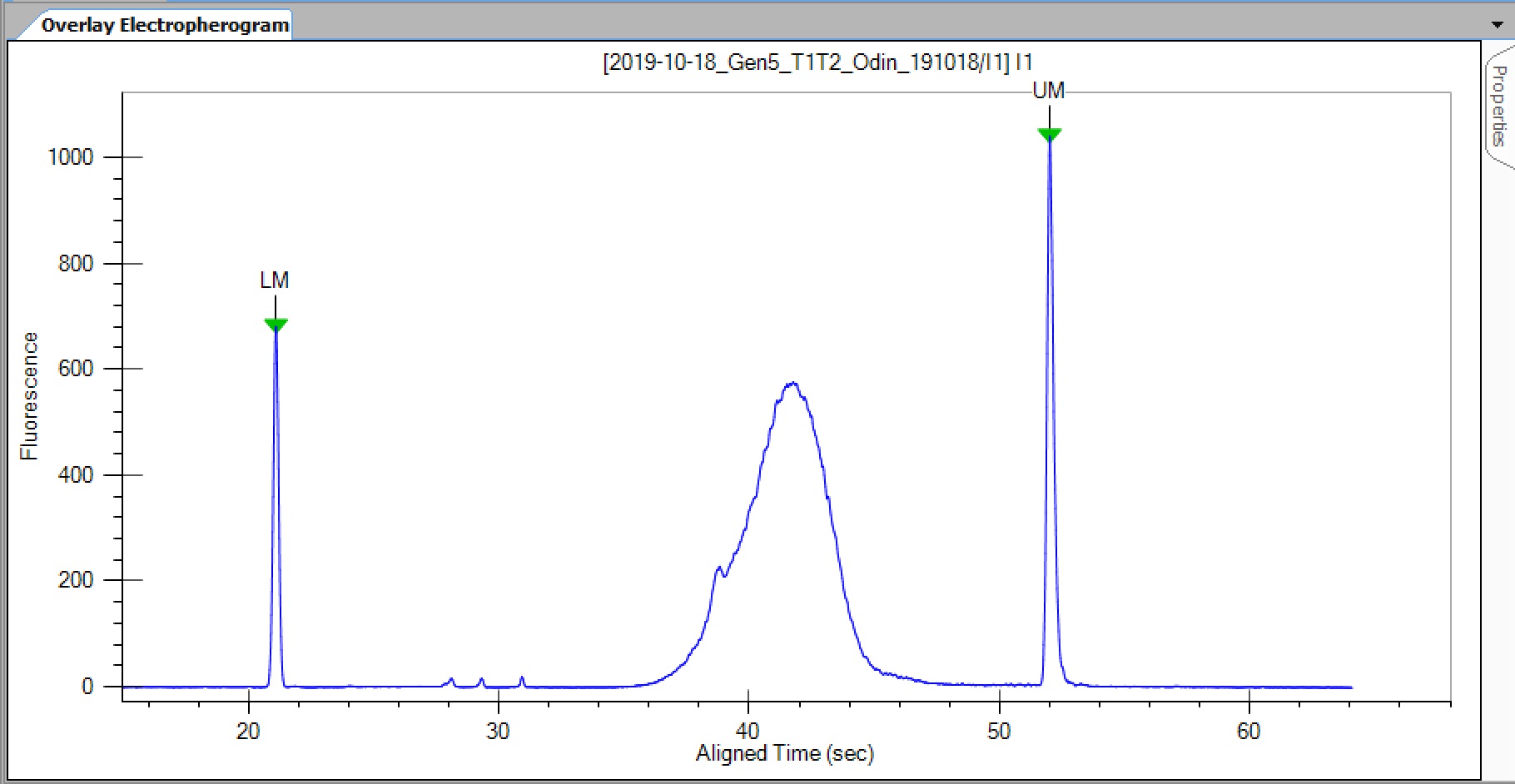Open the tab list dropdown arrow
Viewport: 1515px width, 784px height.
(x=1498, y=25)
